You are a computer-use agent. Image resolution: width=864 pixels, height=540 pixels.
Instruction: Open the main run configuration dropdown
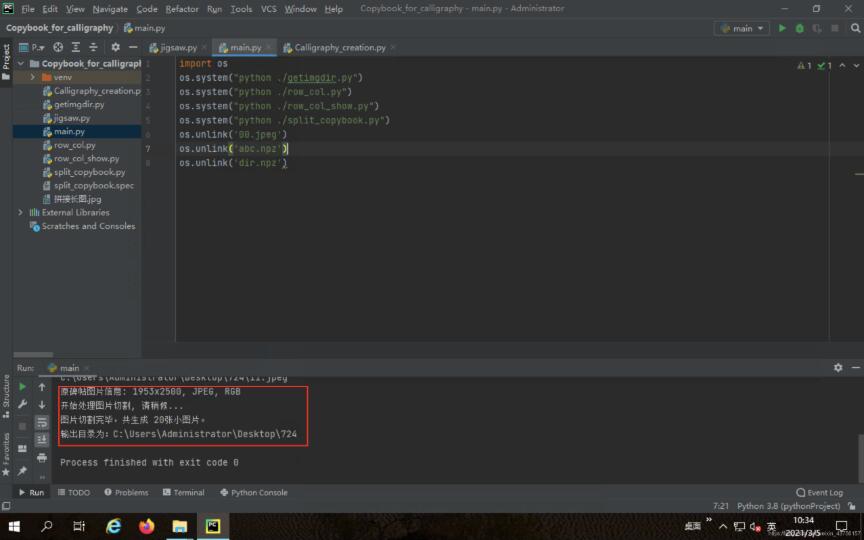(741, 28)
